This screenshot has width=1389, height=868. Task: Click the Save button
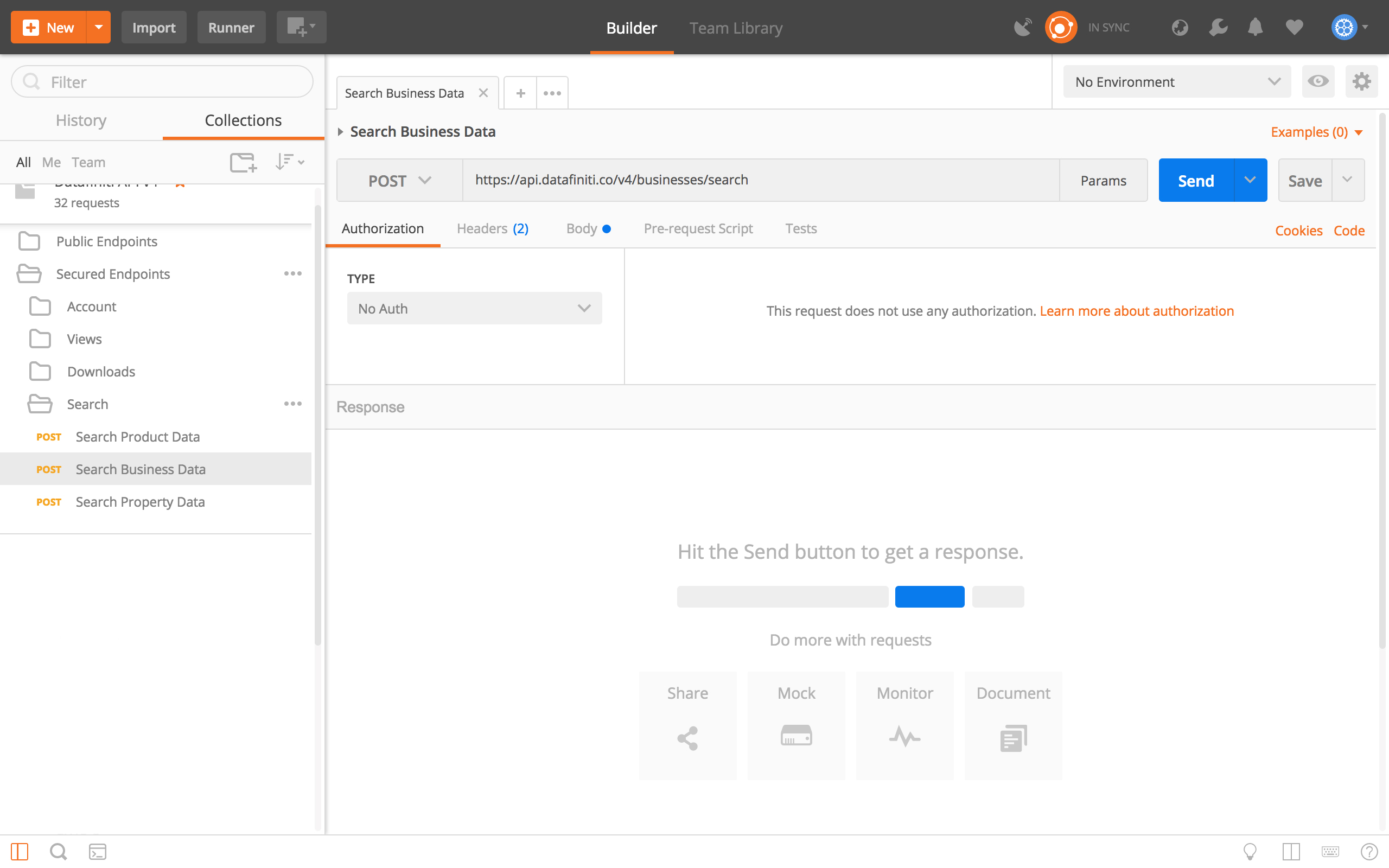click(x=1304, y=180)
